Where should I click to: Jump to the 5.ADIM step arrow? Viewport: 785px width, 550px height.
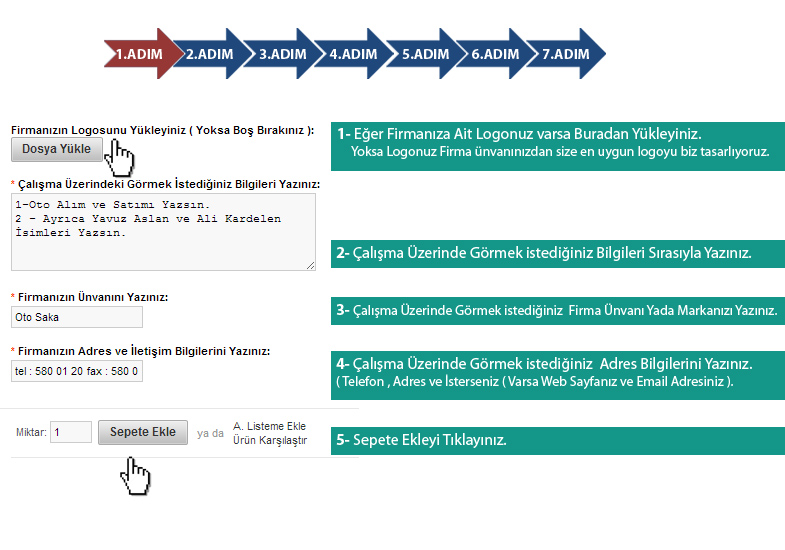pos(425,54)
